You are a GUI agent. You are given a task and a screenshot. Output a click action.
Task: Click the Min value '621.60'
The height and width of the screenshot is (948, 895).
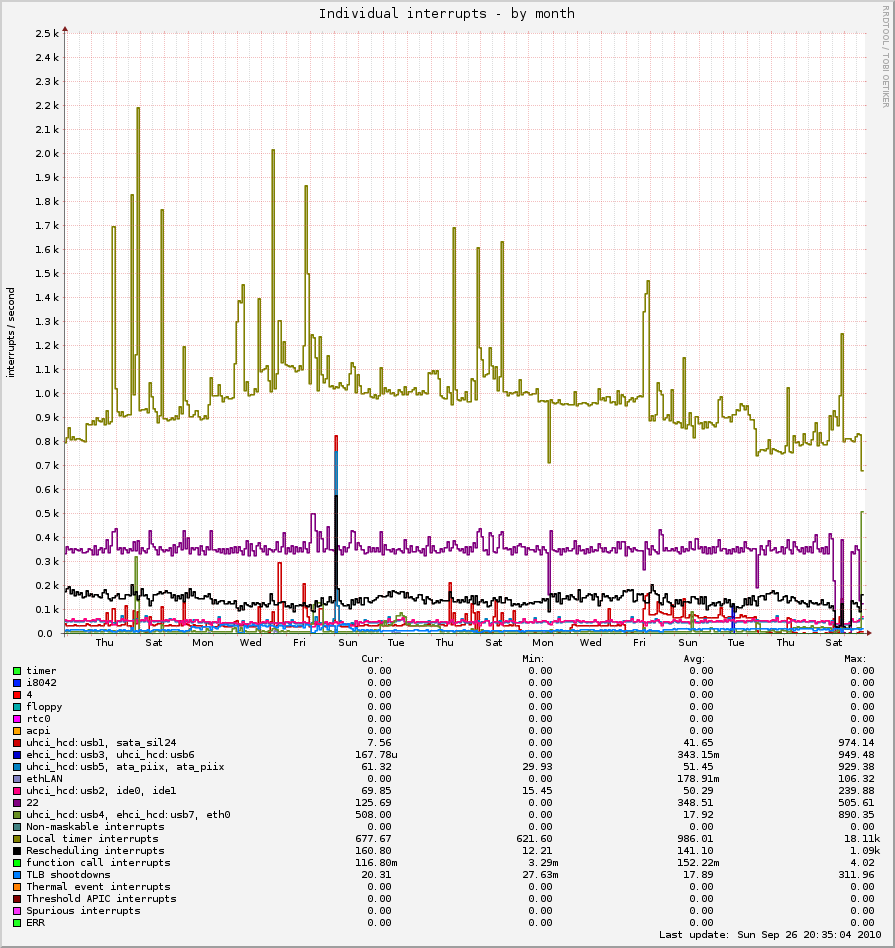point(535,839)
